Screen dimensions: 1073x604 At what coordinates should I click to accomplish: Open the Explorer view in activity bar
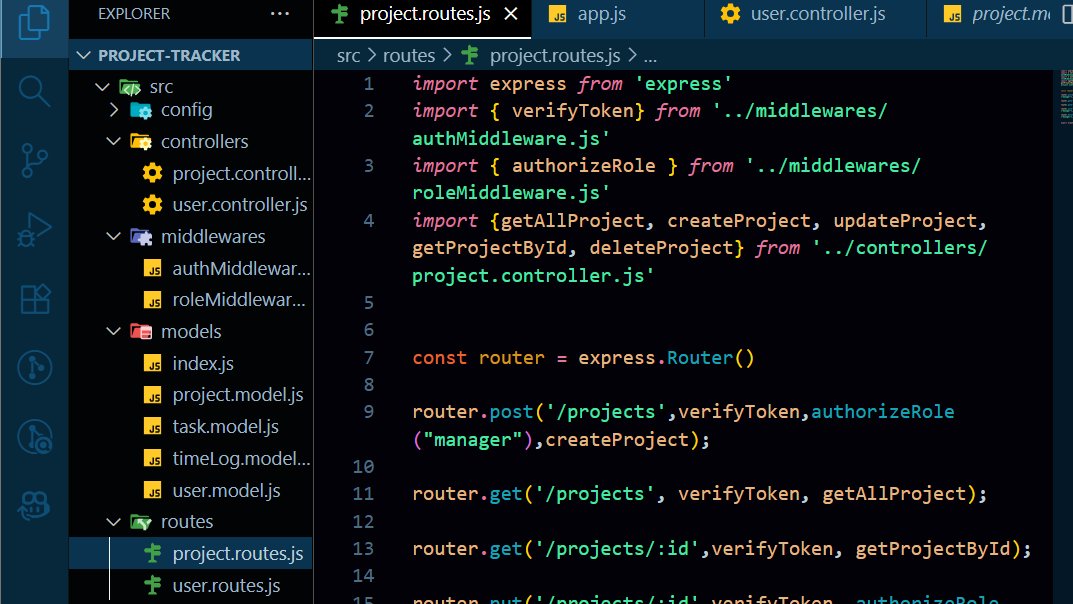coord(34,22)
